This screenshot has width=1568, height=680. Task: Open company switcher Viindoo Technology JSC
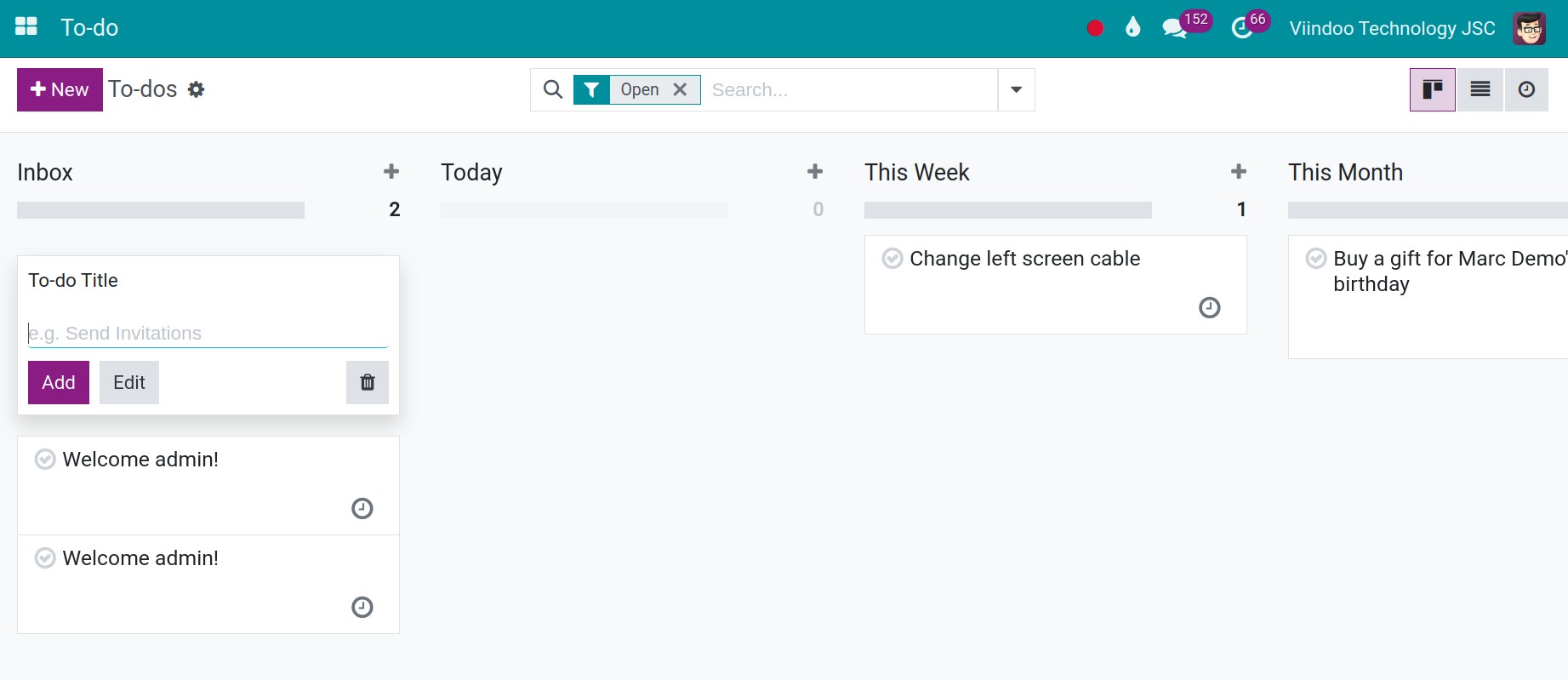(1392, 28)
